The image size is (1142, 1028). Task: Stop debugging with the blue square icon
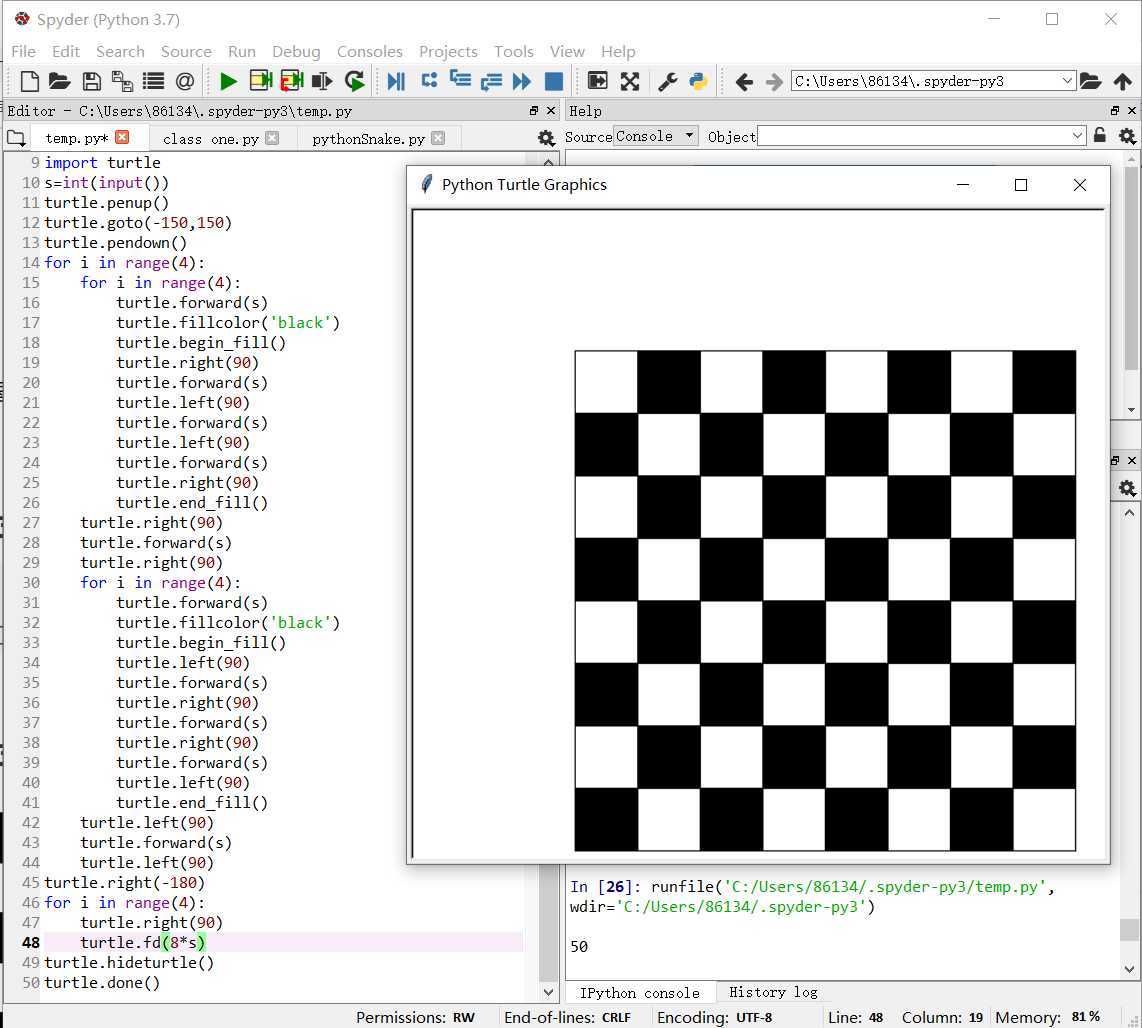click(x=554, y=81)
